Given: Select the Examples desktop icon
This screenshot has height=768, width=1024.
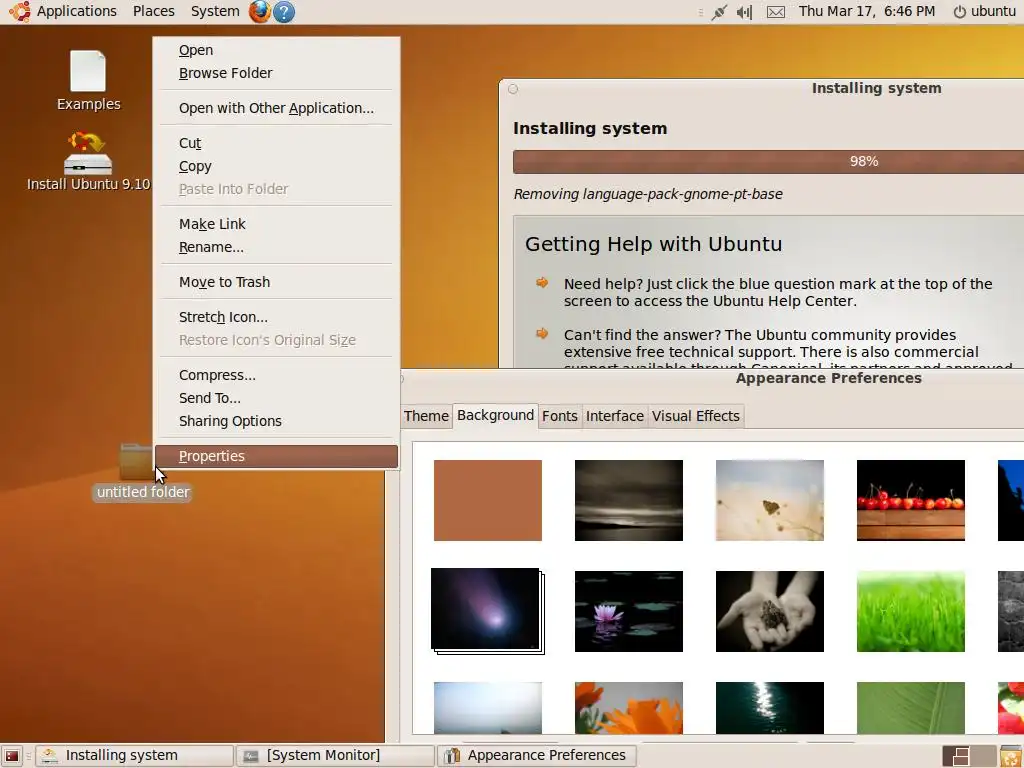Looking at the screenshot, I should tap(88, 80).
